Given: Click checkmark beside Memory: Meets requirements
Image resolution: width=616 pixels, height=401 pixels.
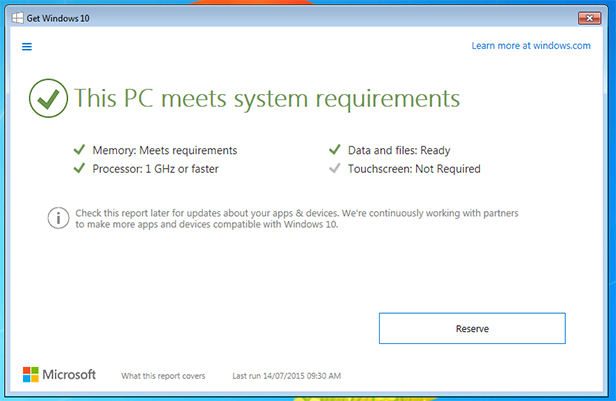Looking at the screenshot, I should pyautogui.click(x=79, y=150).
